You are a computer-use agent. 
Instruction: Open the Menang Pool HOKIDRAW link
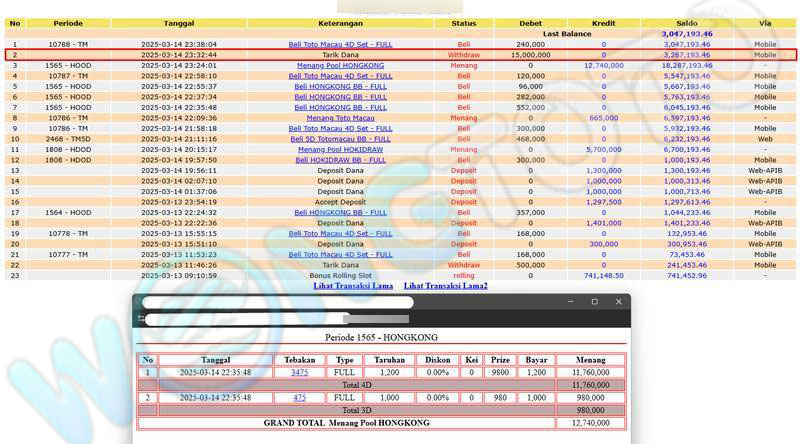[340, 149]
